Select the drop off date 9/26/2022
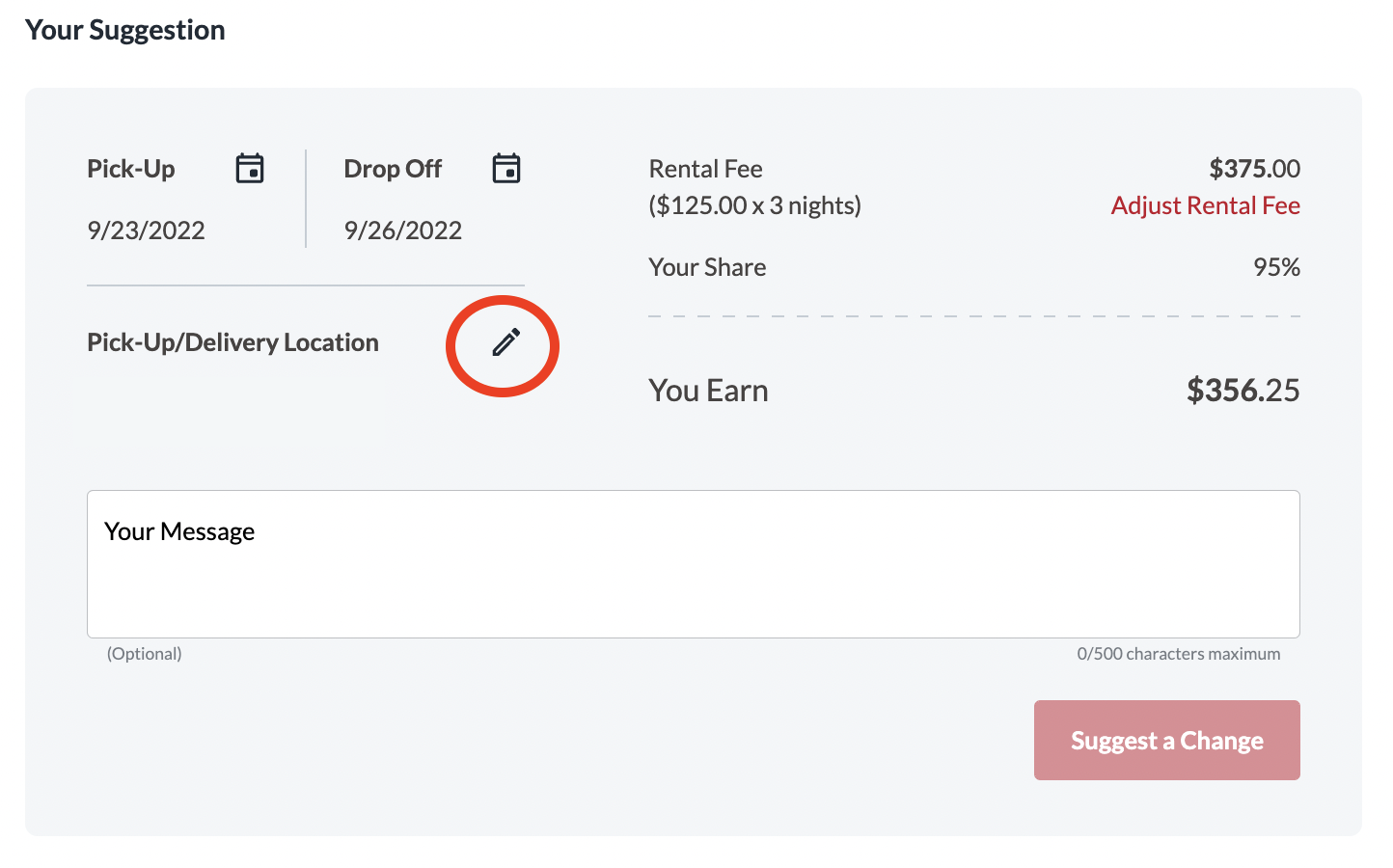This screenshot has width=1393, height=868. [403, 231]
